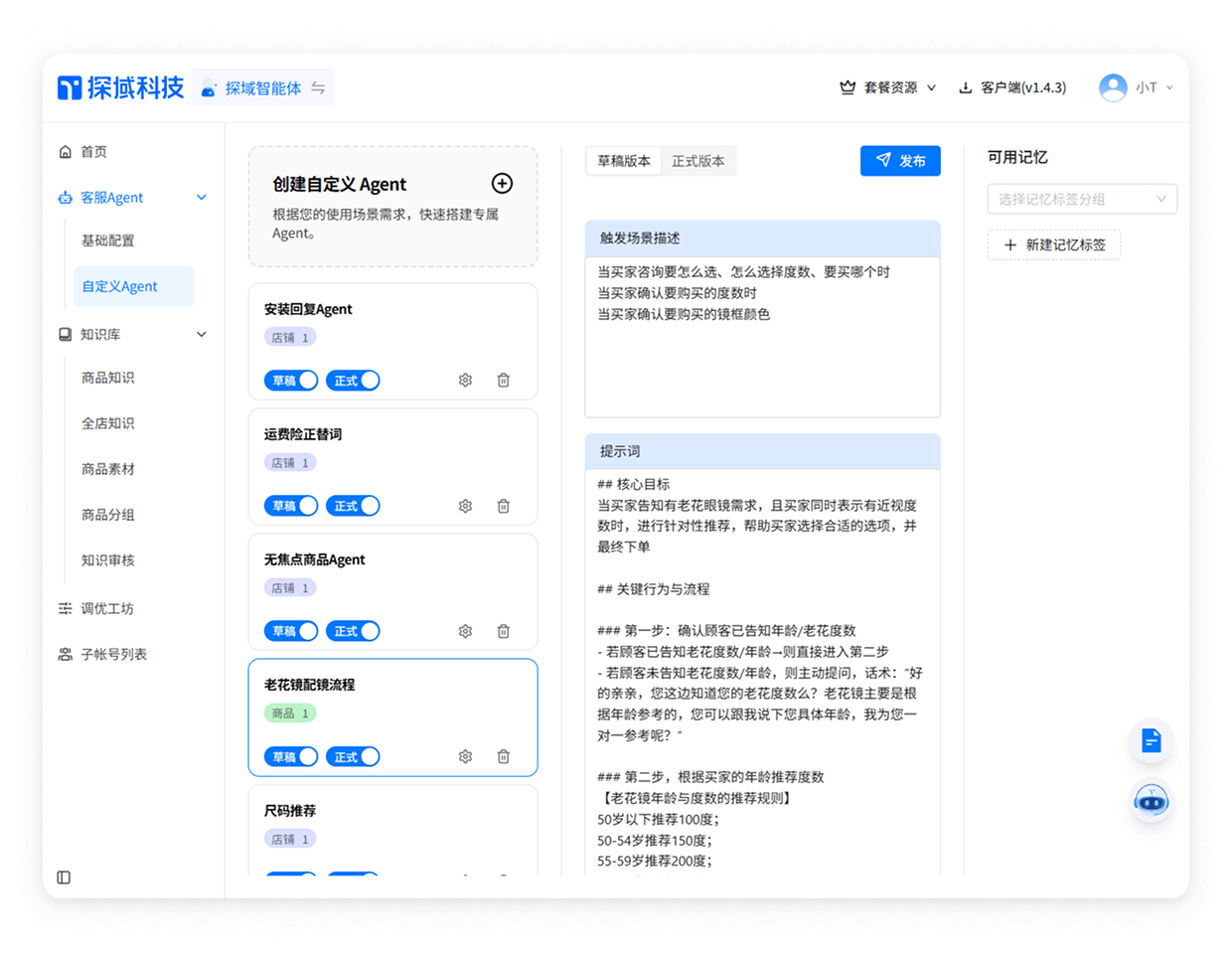Click inside the 触发场景描述 text area

[762, 348]
